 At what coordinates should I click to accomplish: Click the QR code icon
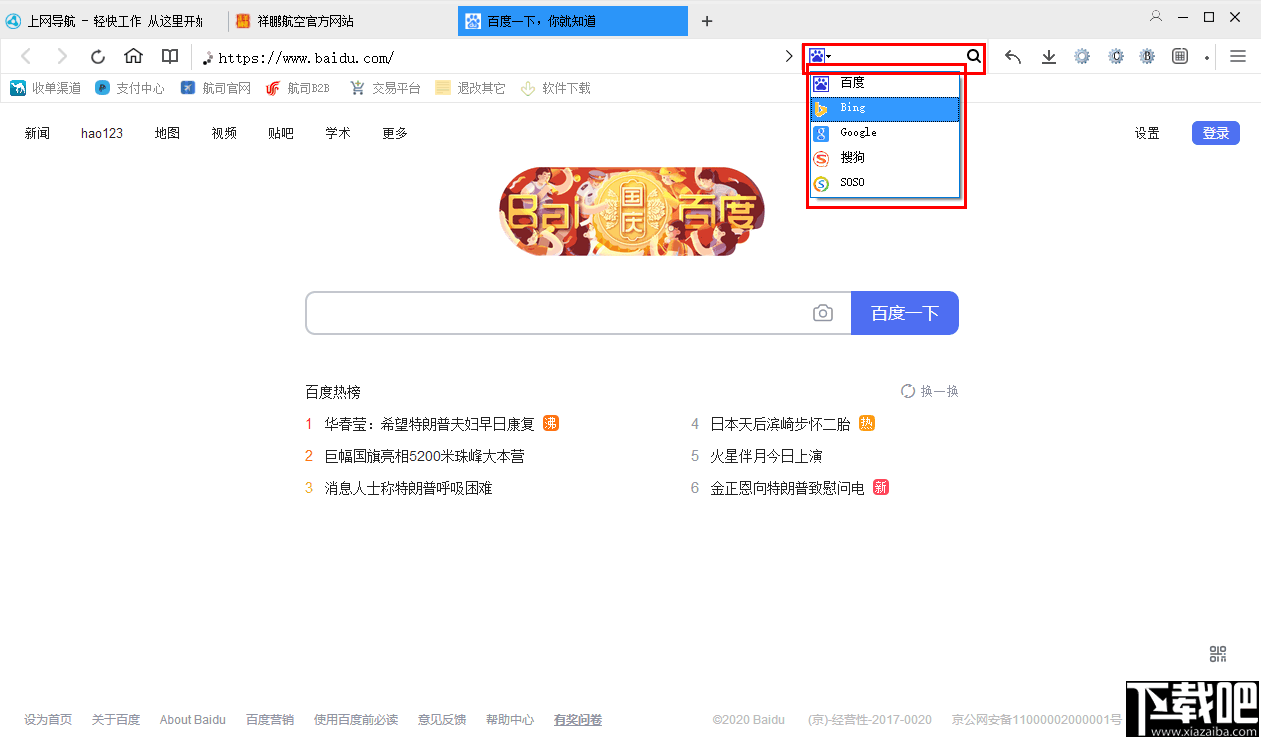[1218, 654]
